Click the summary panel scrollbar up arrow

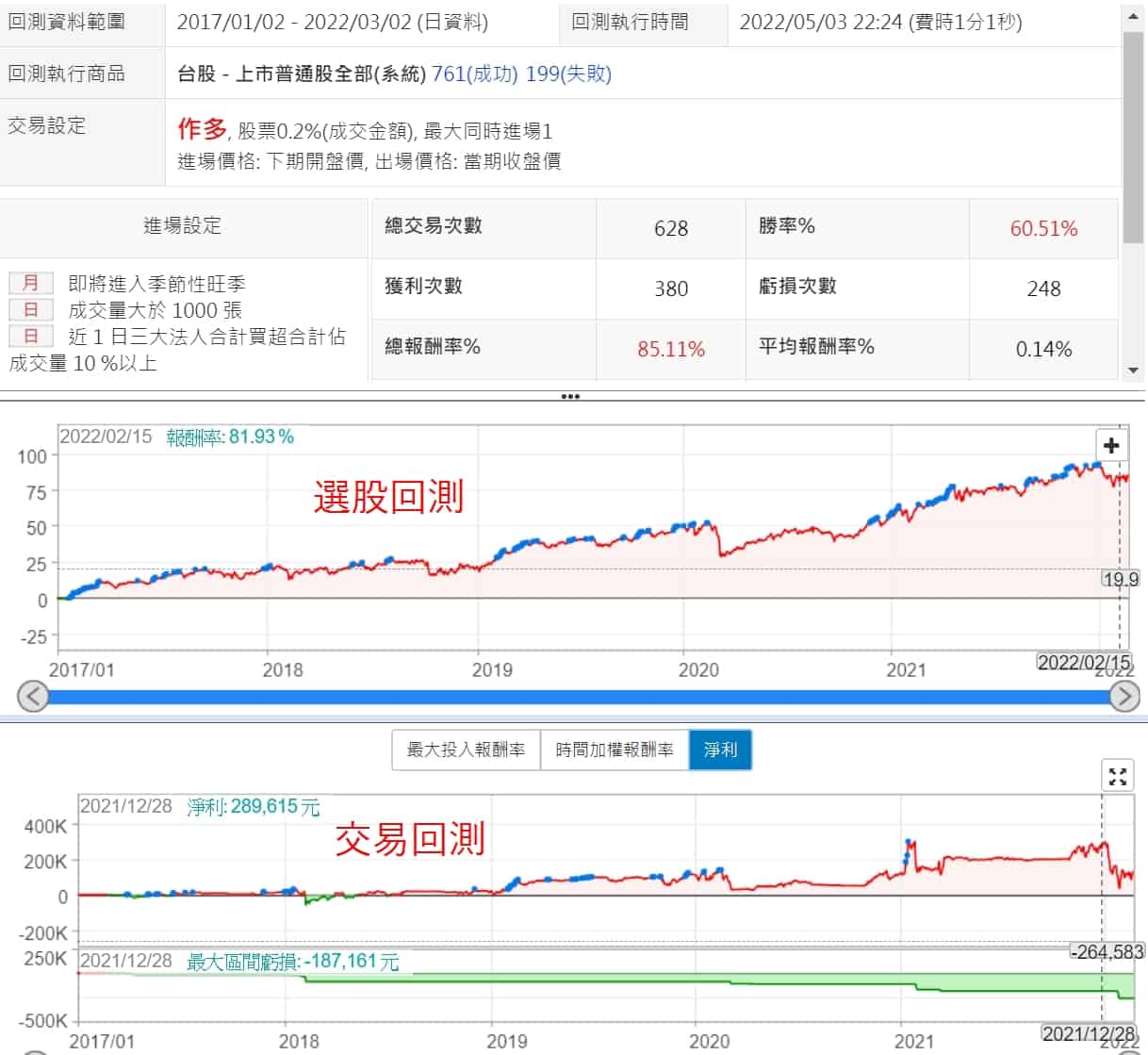click(x=1133, y=17)
